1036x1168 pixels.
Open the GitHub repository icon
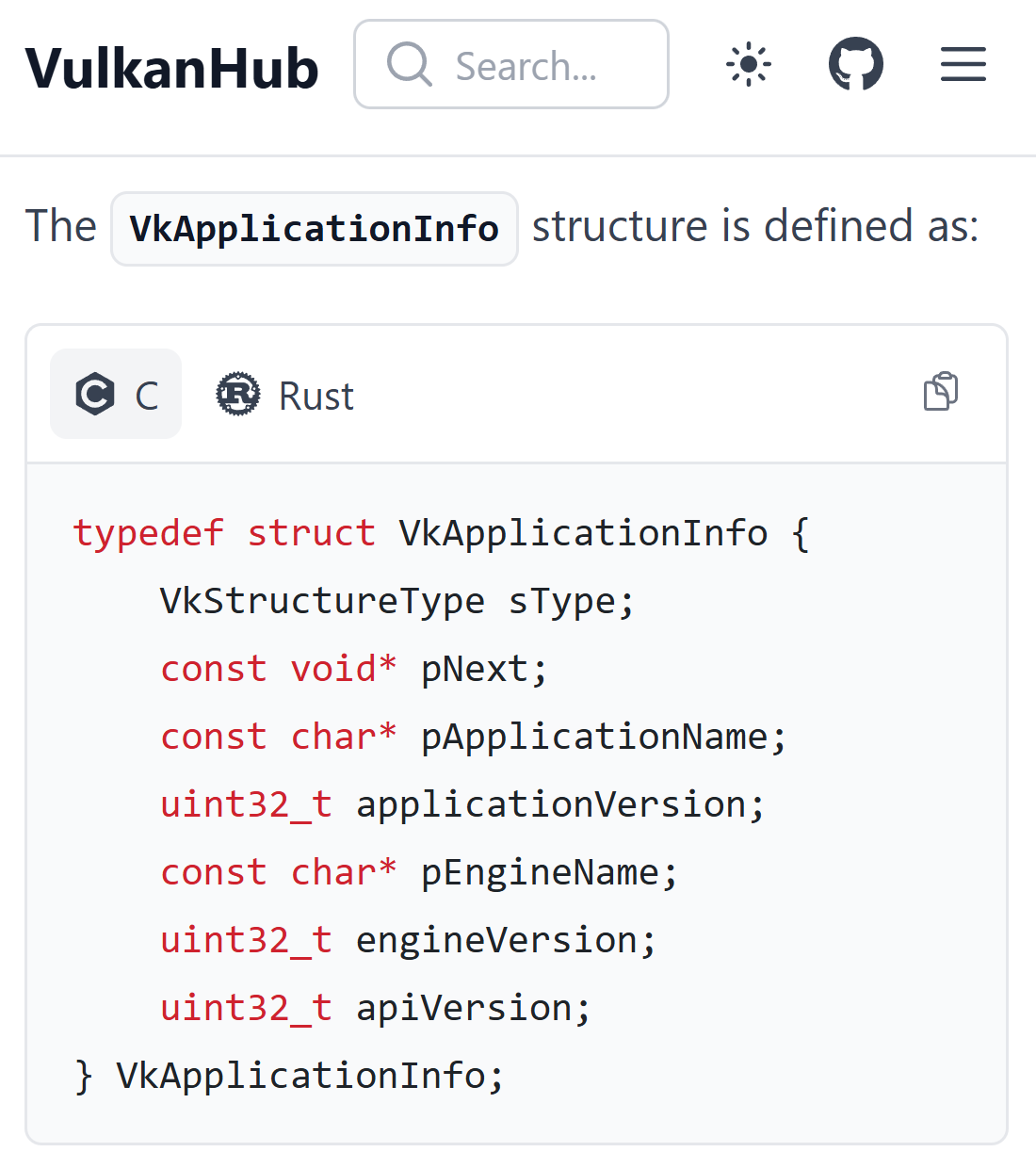point(855,64)
